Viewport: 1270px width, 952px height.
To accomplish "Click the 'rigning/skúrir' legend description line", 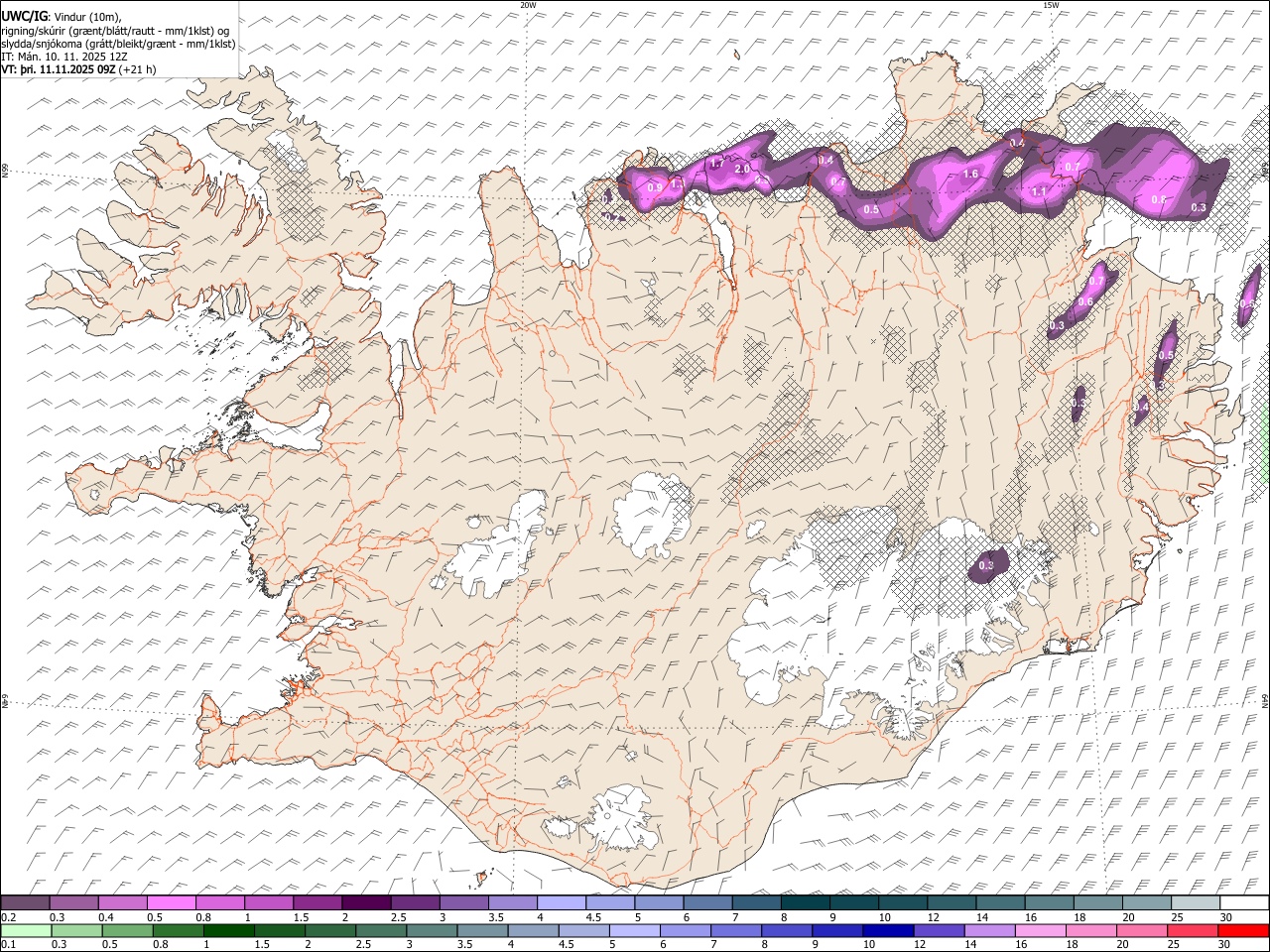I will [116, 30].
